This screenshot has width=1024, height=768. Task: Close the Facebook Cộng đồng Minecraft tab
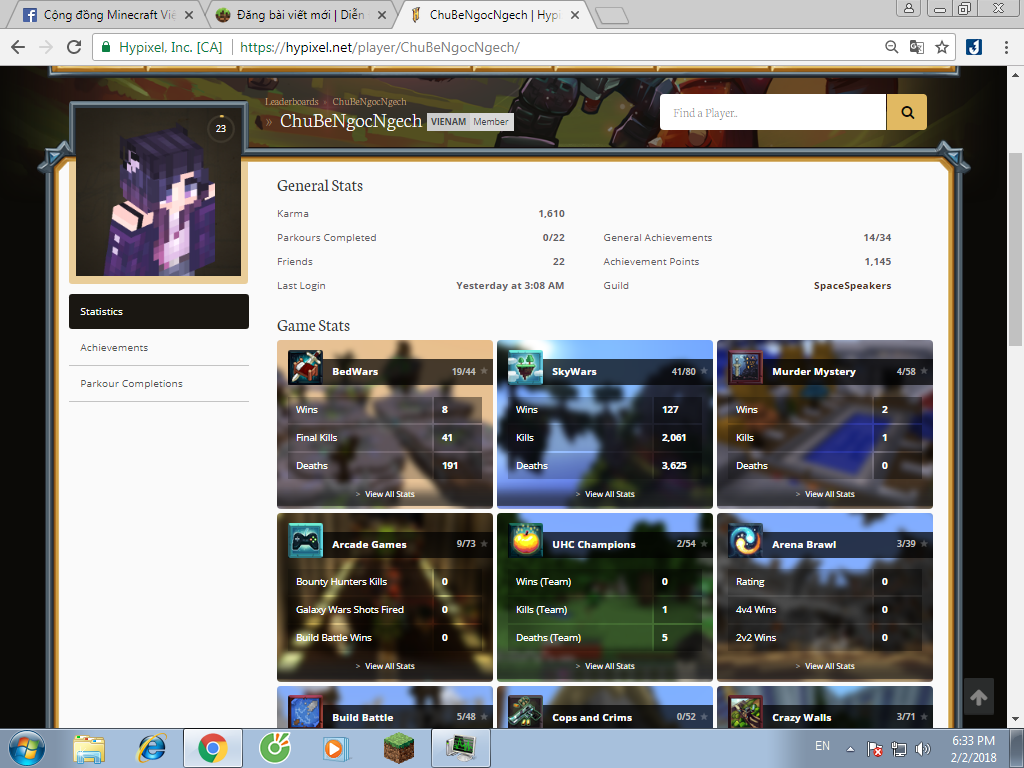(x=188, y=14)
